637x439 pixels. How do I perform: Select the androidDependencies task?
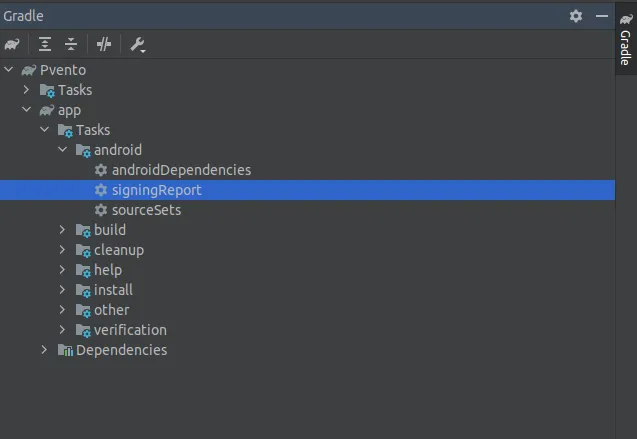[181, 170]
